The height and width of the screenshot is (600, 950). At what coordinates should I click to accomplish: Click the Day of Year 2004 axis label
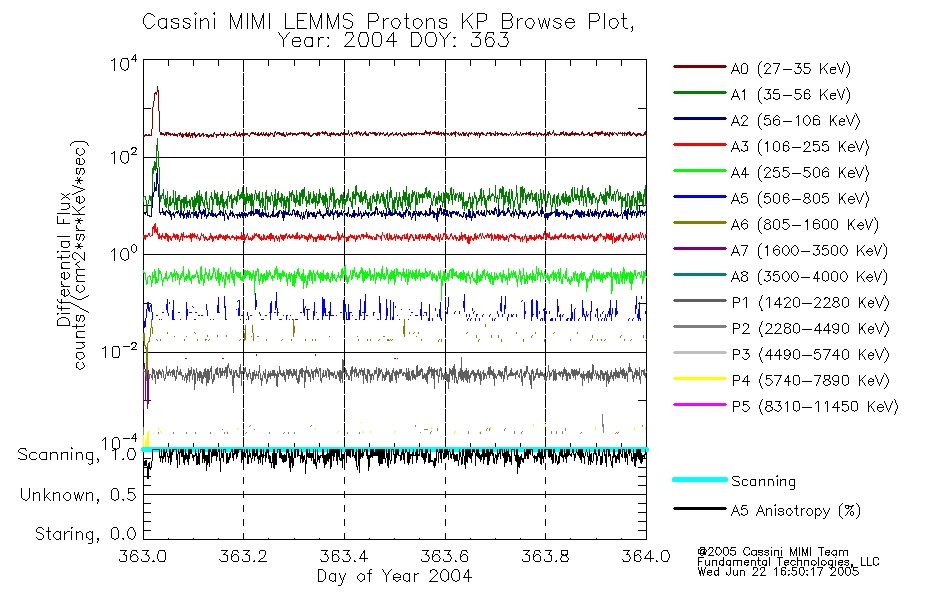(x=394, y=576)
